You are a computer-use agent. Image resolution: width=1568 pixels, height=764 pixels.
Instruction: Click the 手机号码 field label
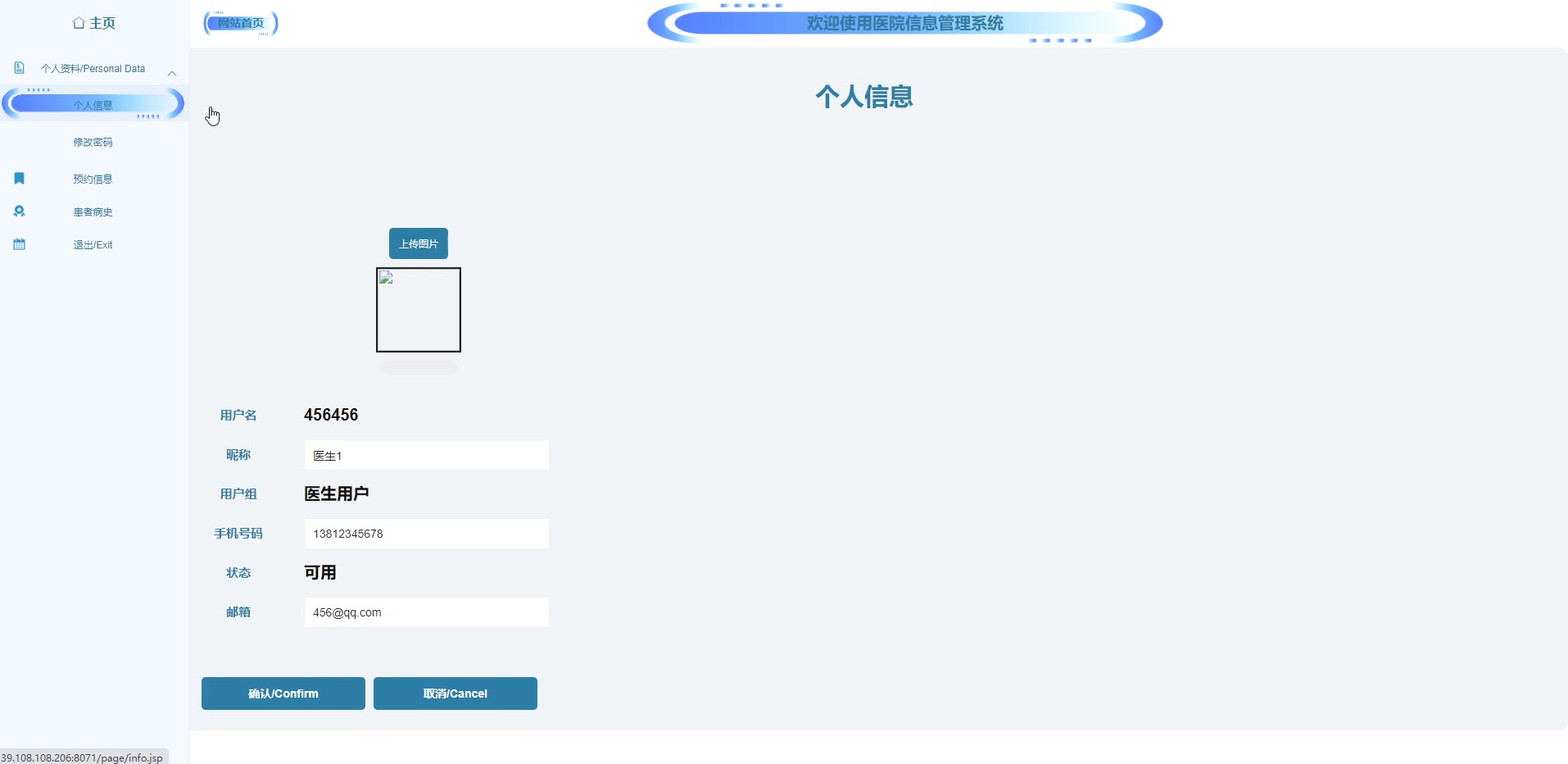point(238,533)
